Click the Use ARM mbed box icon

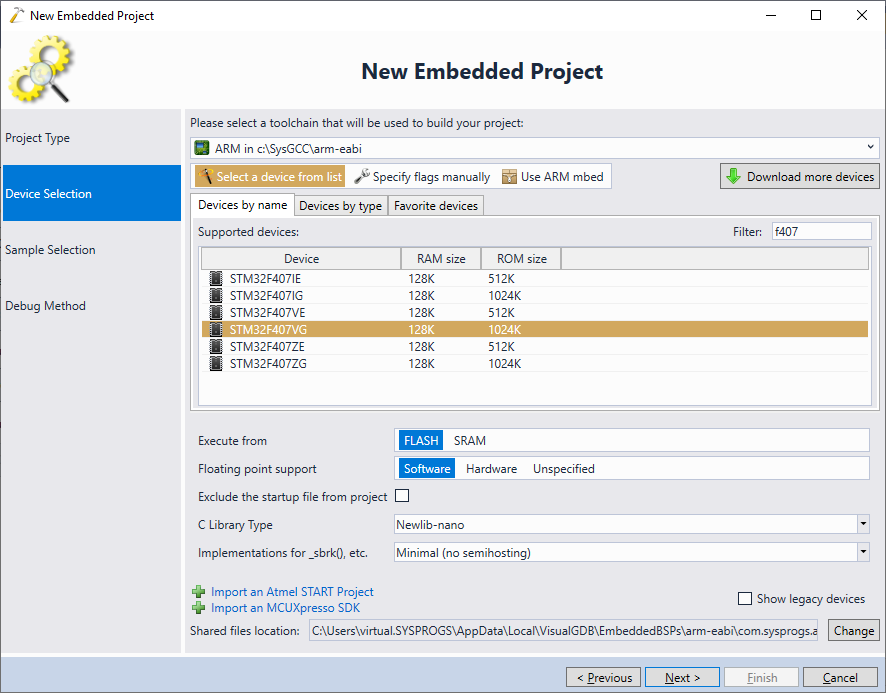(510, 177)
